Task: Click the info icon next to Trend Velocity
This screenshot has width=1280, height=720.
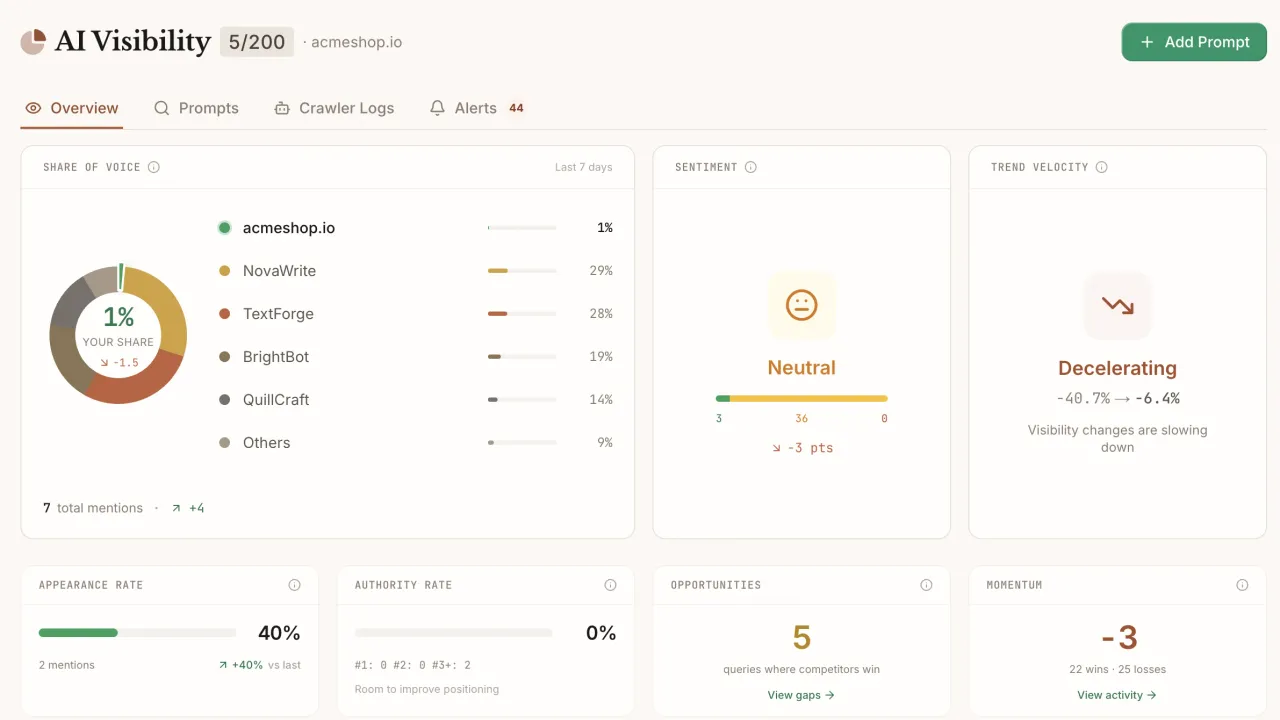Action: click(x=1102, y=167)
